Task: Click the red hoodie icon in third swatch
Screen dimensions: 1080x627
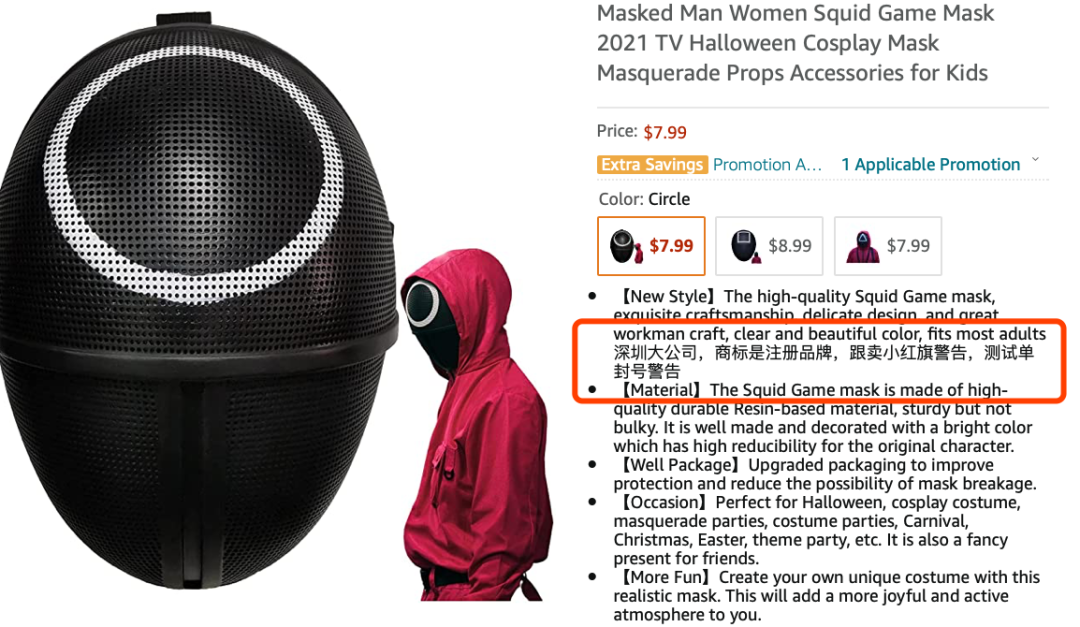Action: click(x=863, y=247)
